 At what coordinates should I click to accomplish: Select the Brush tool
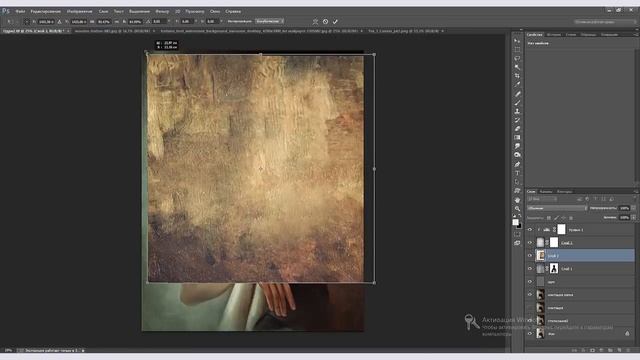517,102
